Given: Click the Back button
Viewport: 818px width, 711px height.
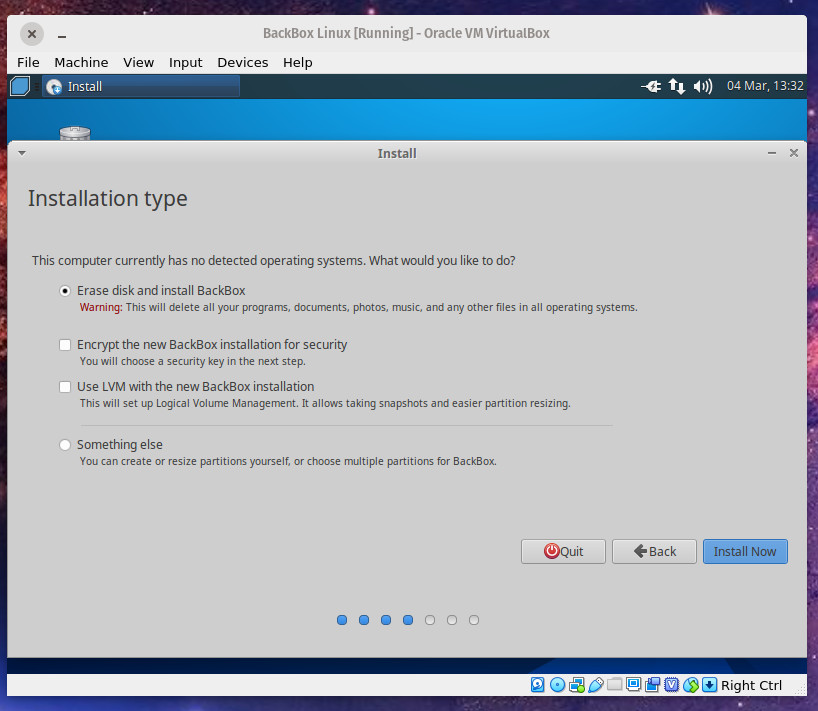Looking at the screenshot, I should point(654,552).
